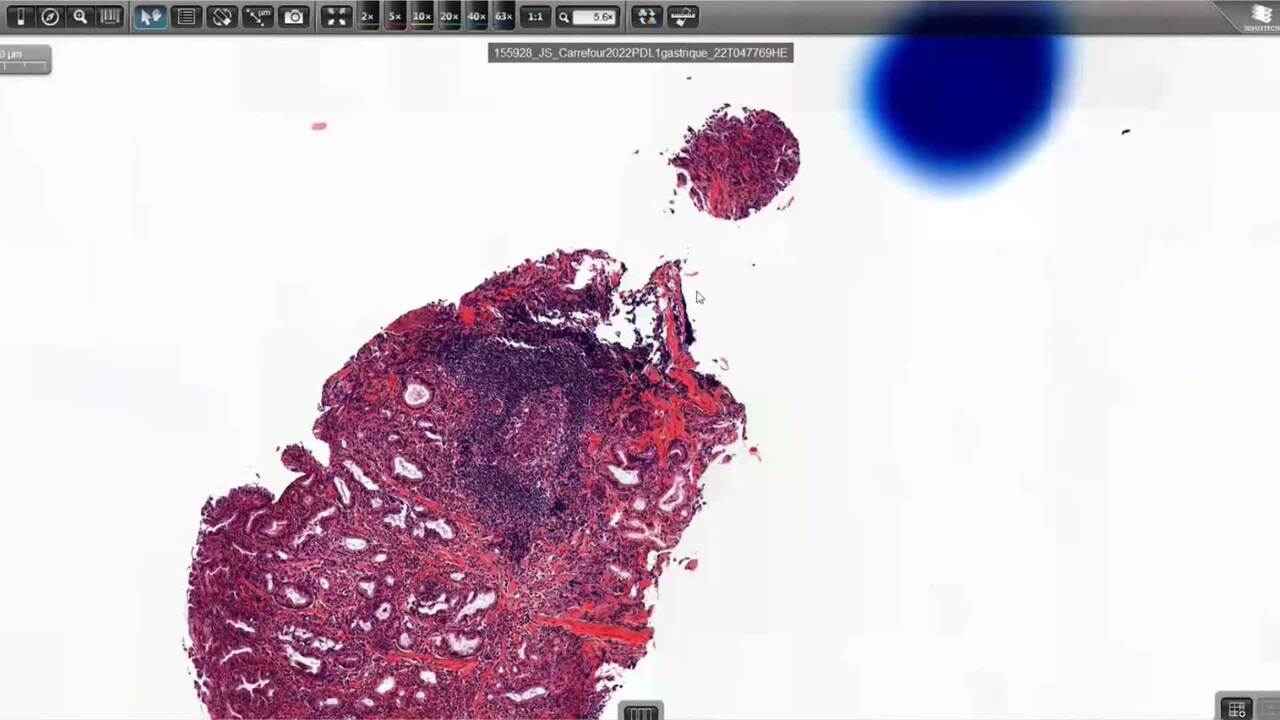Open the annotation list panel

point(186,17)
